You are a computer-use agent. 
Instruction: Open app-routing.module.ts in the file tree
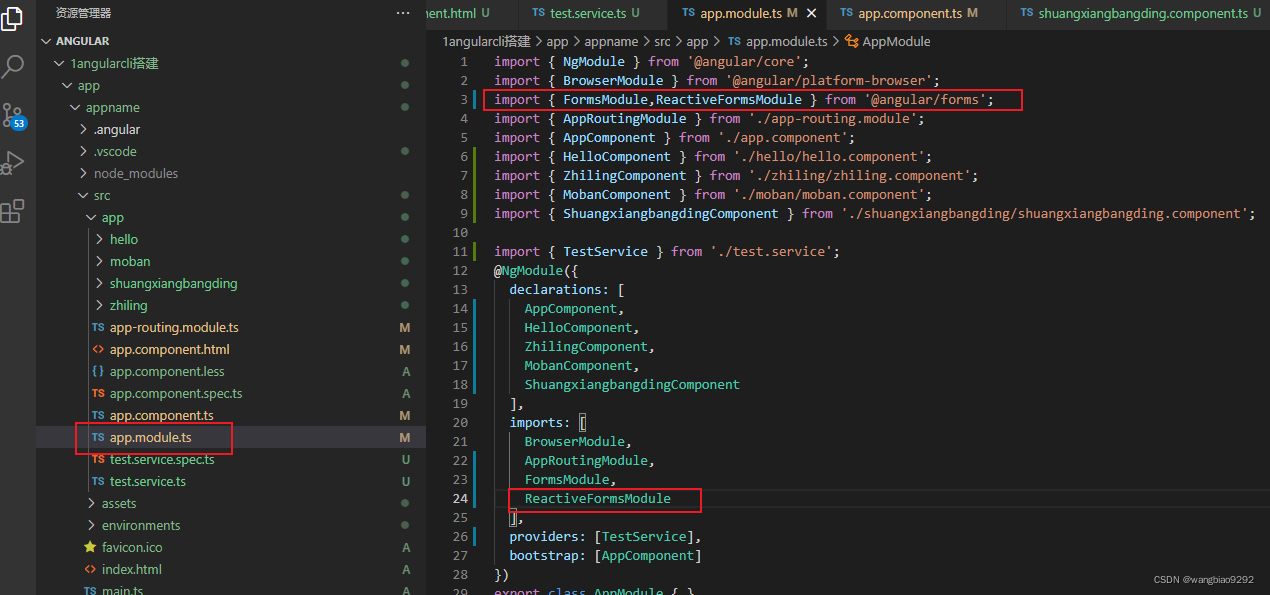pos(174,327)
